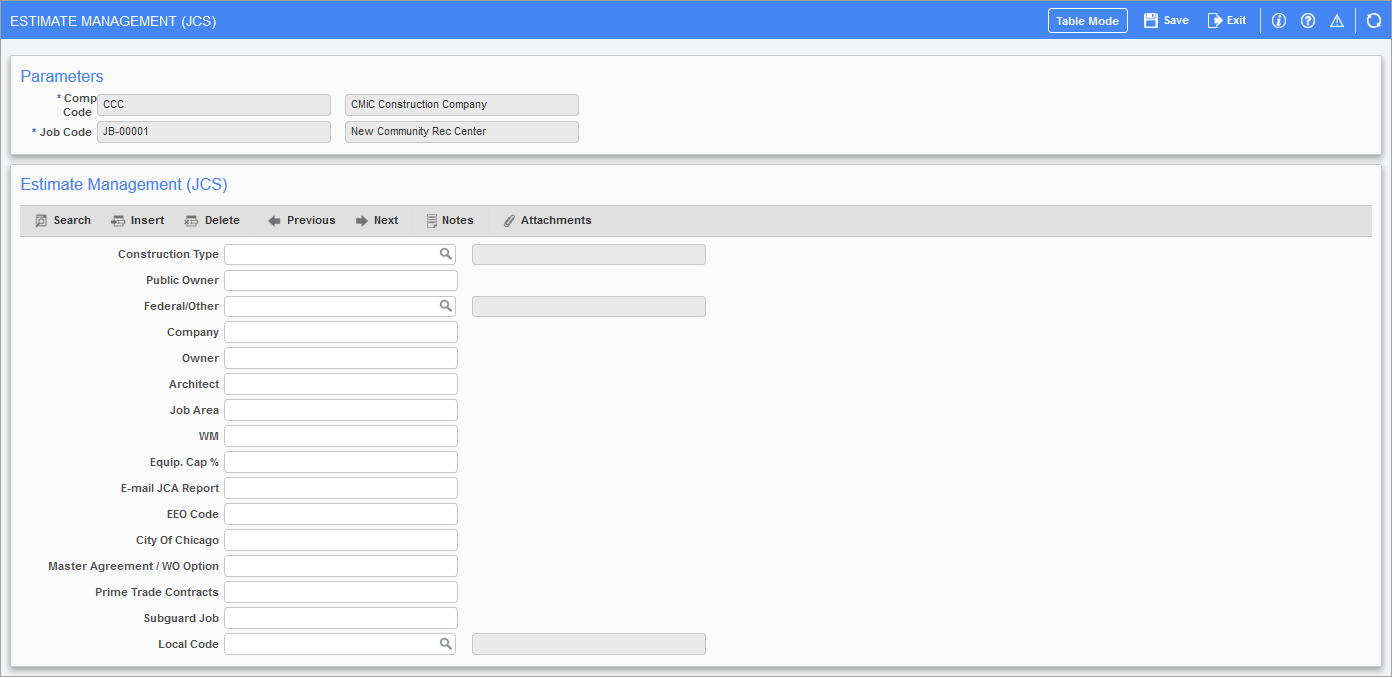
Task: Open the Notes panel
Action: coord(449,220)
